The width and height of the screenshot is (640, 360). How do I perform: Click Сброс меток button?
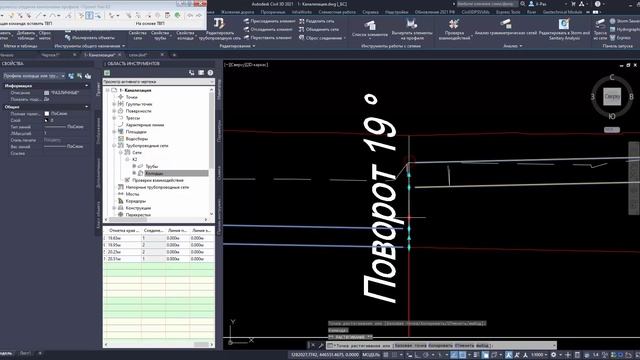coord(45,35)
